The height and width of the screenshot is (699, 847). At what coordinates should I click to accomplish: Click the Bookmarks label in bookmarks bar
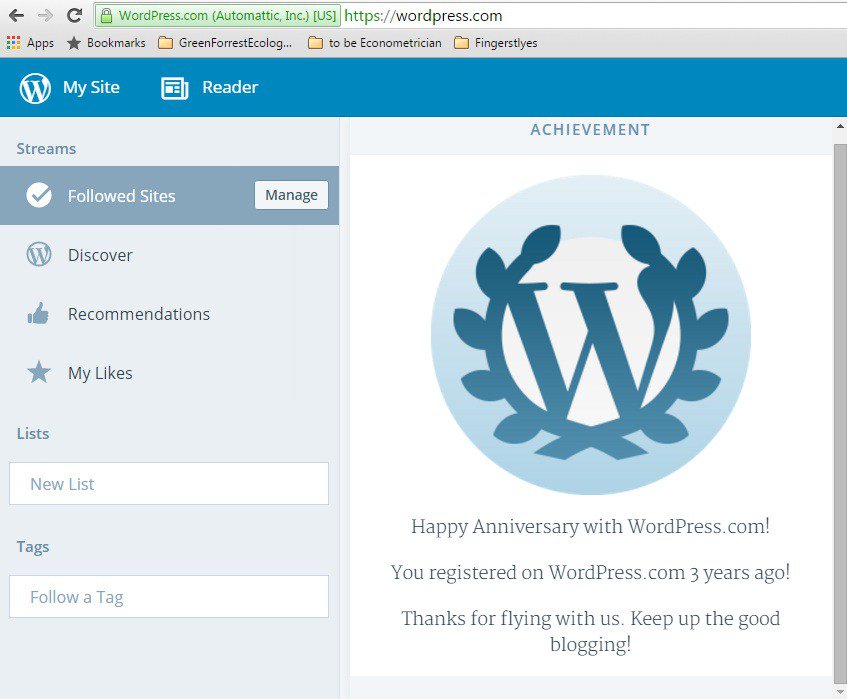pos(116,43)
